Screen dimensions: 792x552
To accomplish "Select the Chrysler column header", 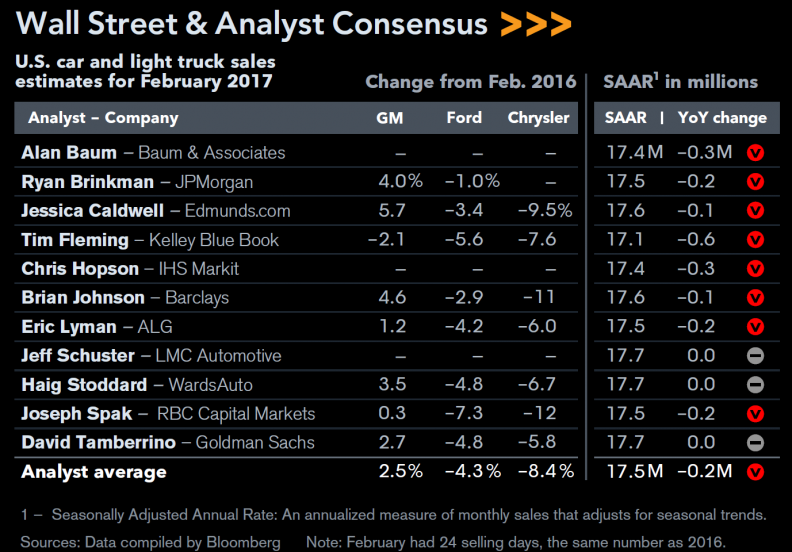I will [x=538, y=118].
